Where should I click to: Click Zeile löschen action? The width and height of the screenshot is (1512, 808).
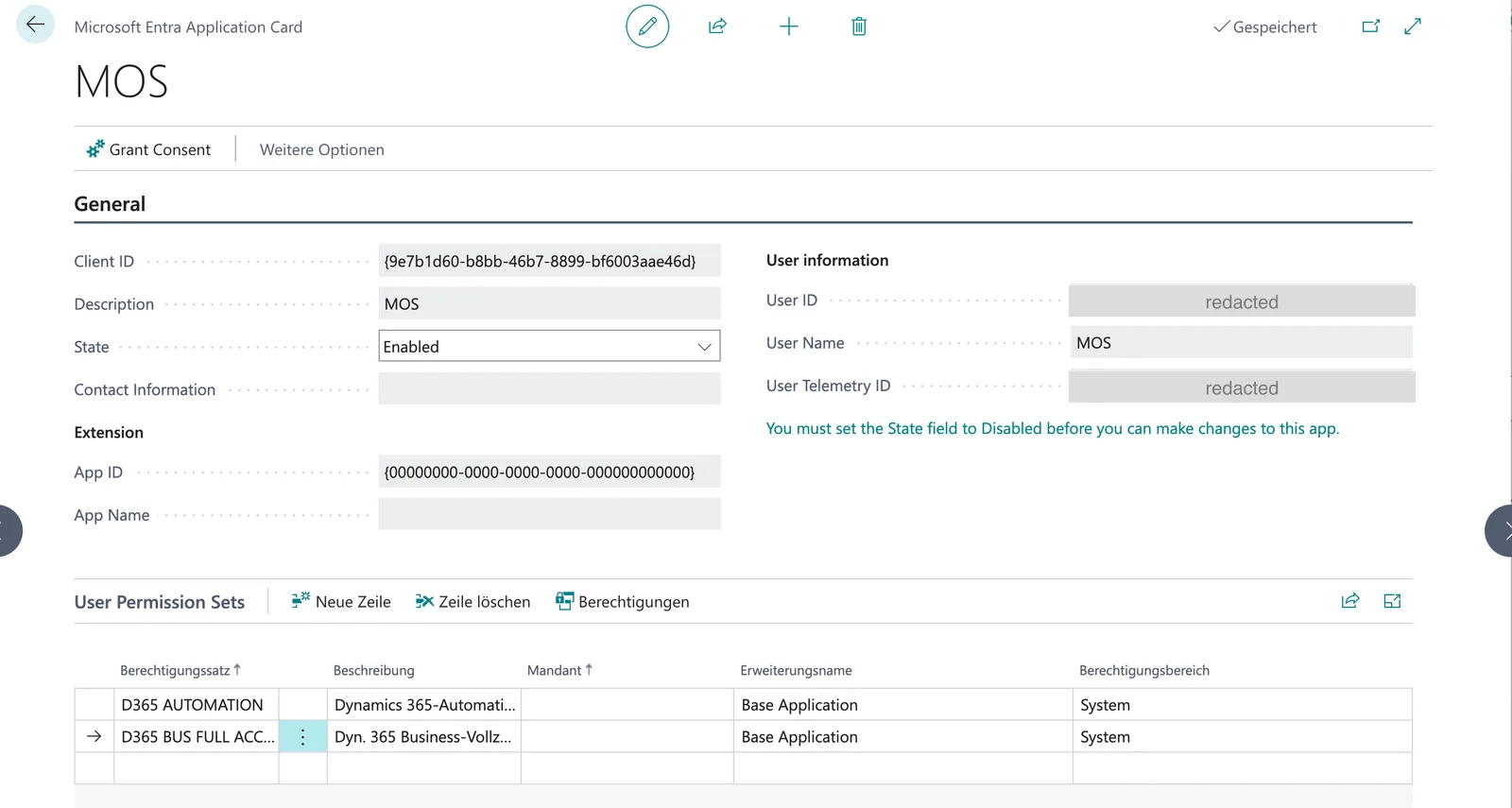[472, 601]
